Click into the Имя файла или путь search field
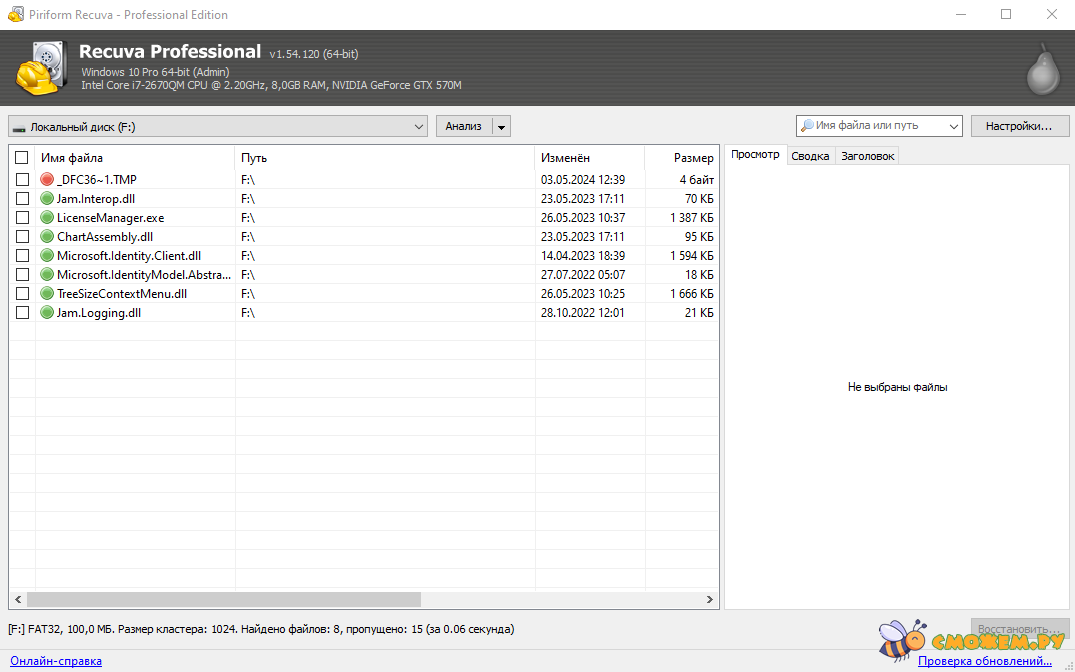 pyautogui.click(x=878, y=126)
